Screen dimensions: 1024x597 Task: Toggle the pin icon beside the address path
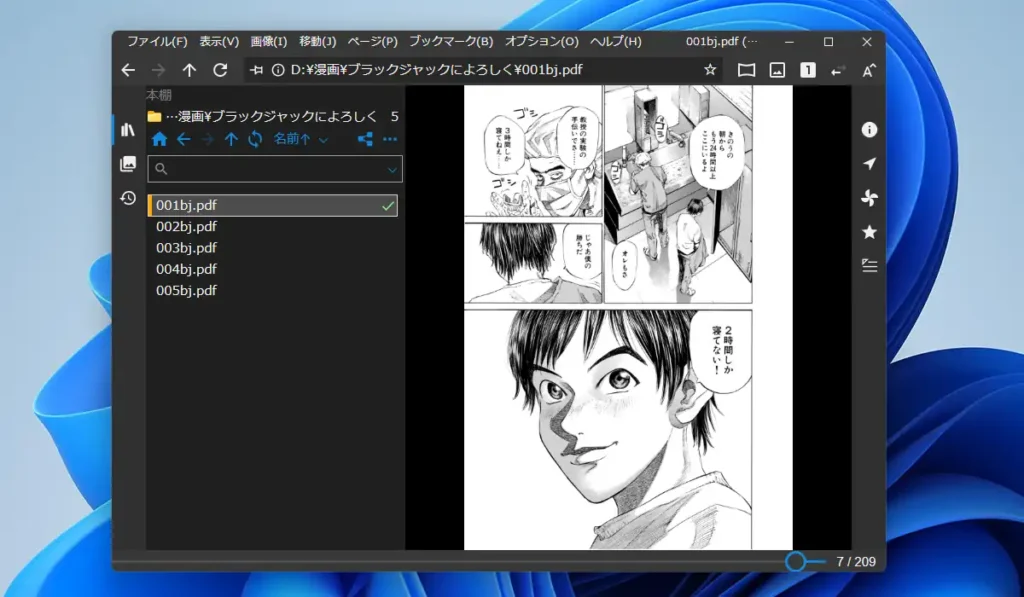tap(257, 70)
